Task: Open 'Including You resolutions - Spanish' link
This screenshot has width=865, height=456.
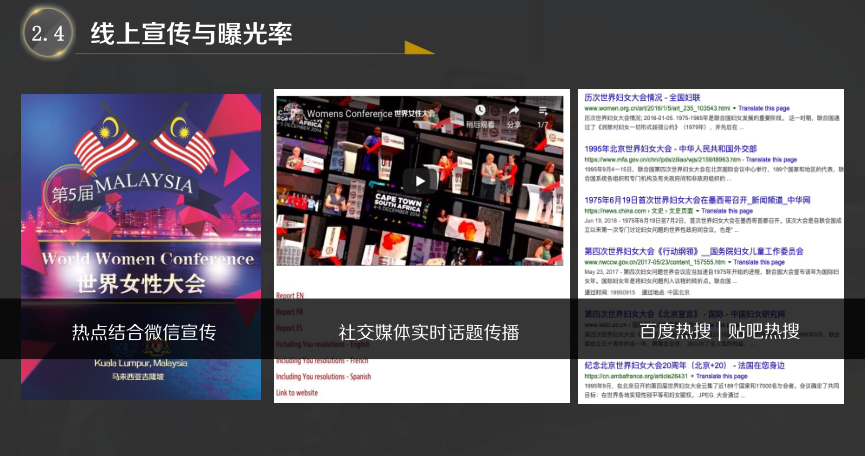Action: [323, 377]
